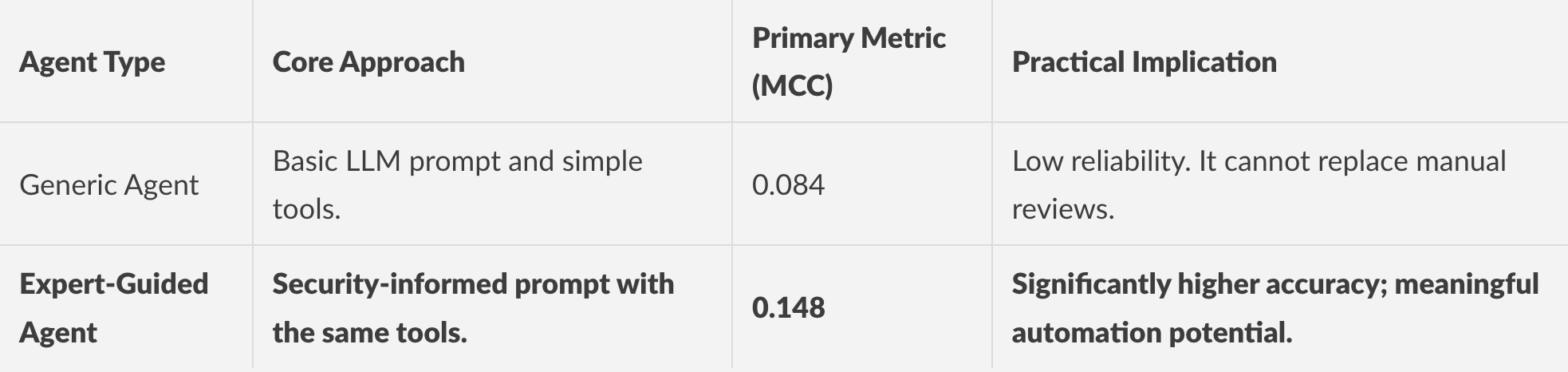Select the Core Approach column header

(368, 62)
